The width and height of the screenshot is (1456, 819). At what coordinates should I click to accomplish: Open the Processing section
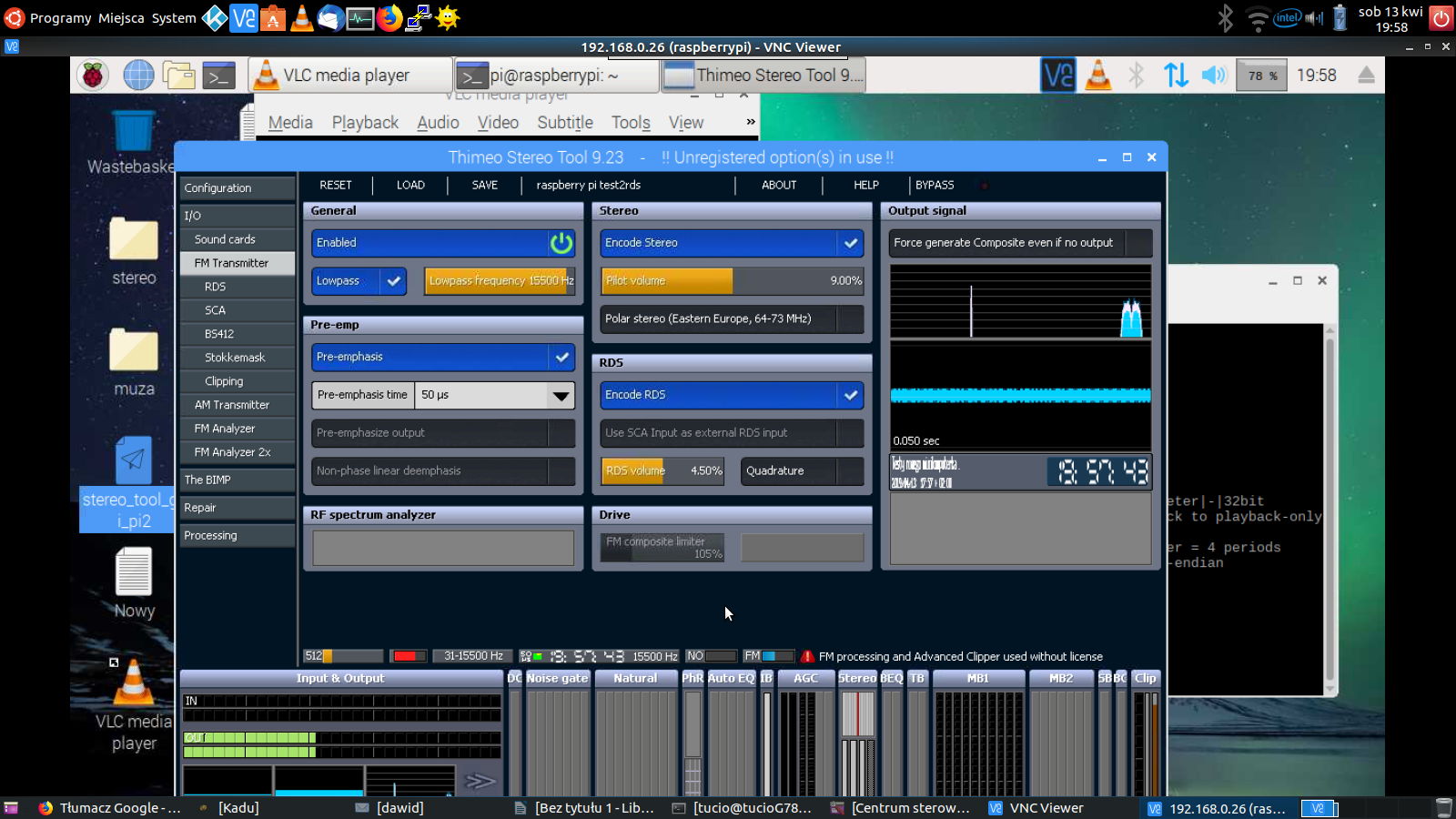point(237,536)
